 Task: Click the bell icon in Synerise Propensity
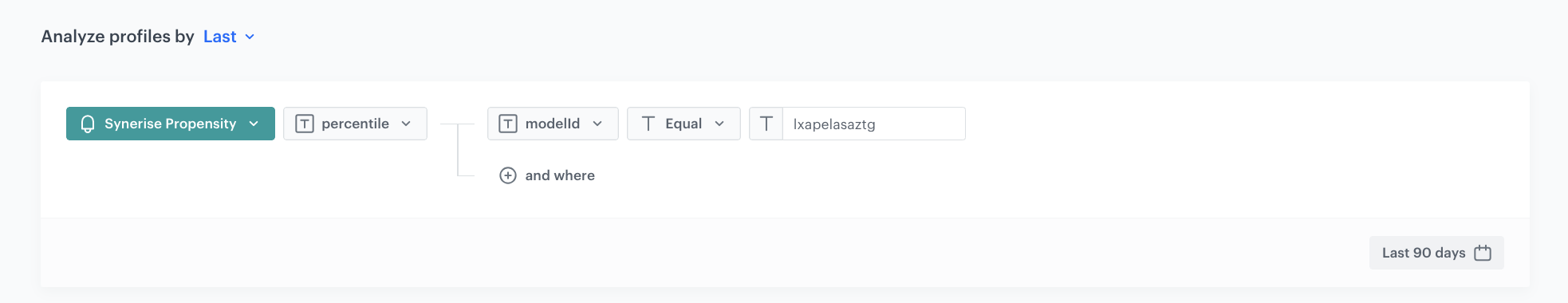coord(88,124)
